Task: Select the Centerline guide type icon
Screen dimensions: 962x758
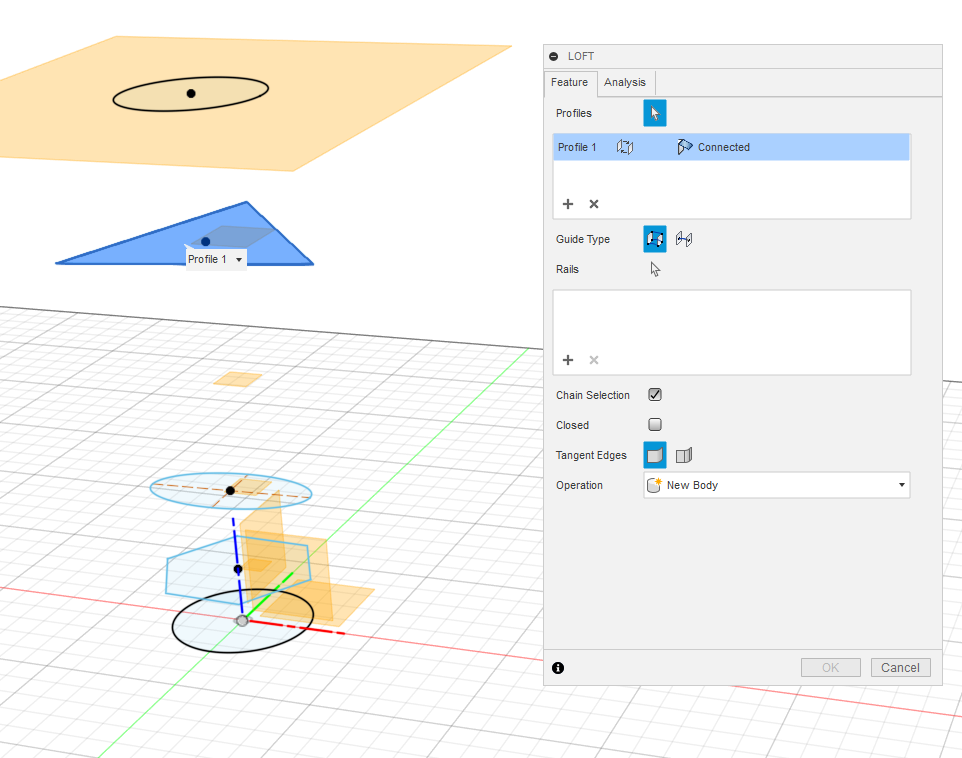Action: pyautogui.click(x=684, y=239)
